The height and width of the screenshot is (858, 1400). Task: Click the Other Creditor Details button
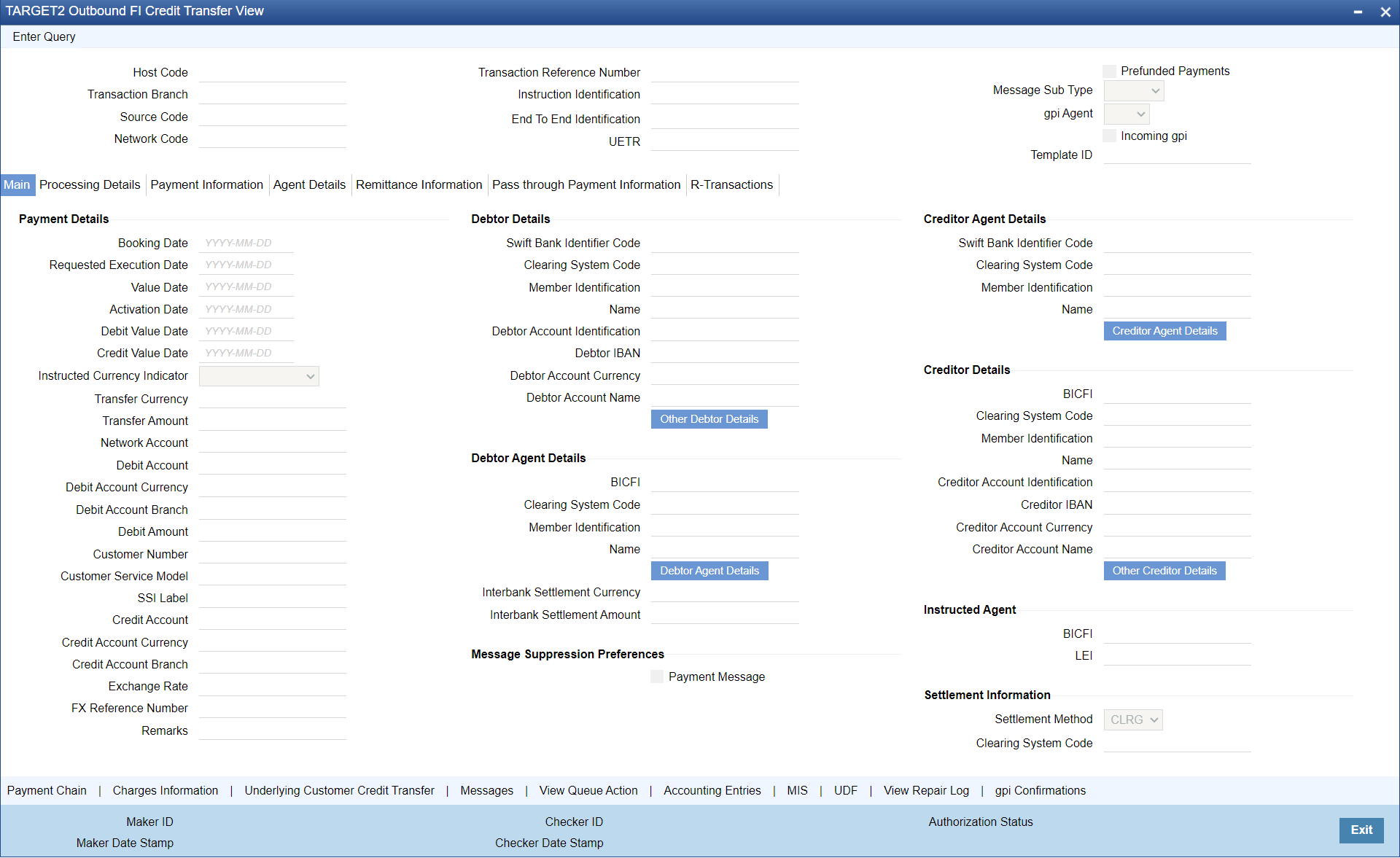coord(1164,571)
